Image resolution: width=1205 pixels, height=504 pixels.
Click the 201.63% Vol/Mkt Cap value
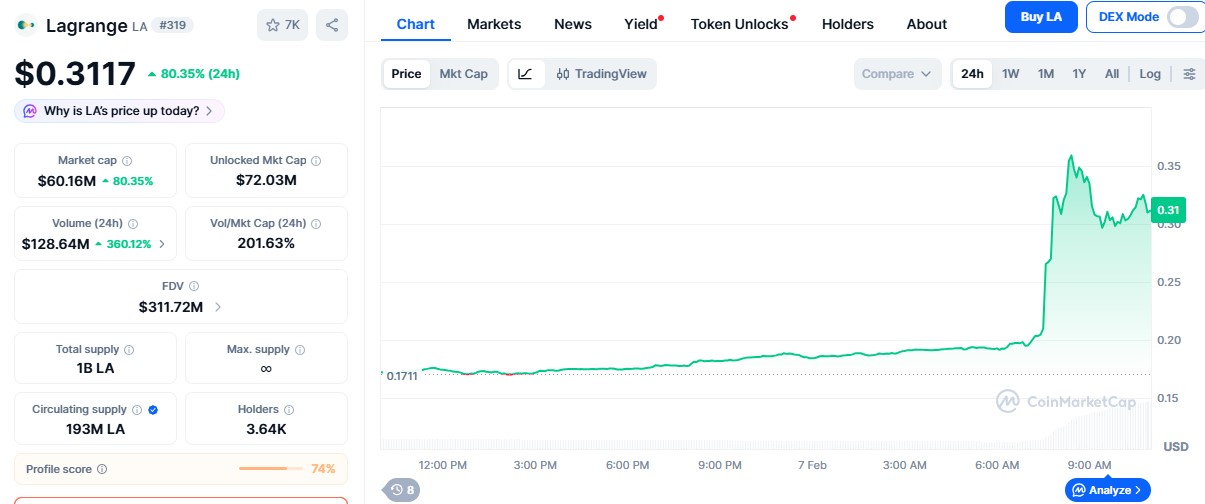pos(266,243)
